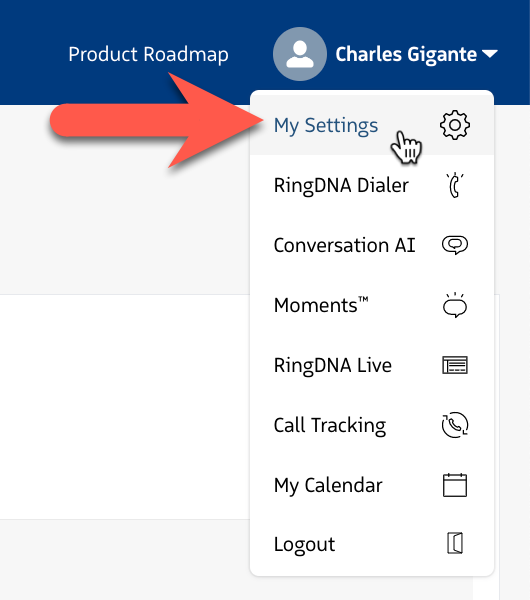Select the Moments menu item

[372, 305]
